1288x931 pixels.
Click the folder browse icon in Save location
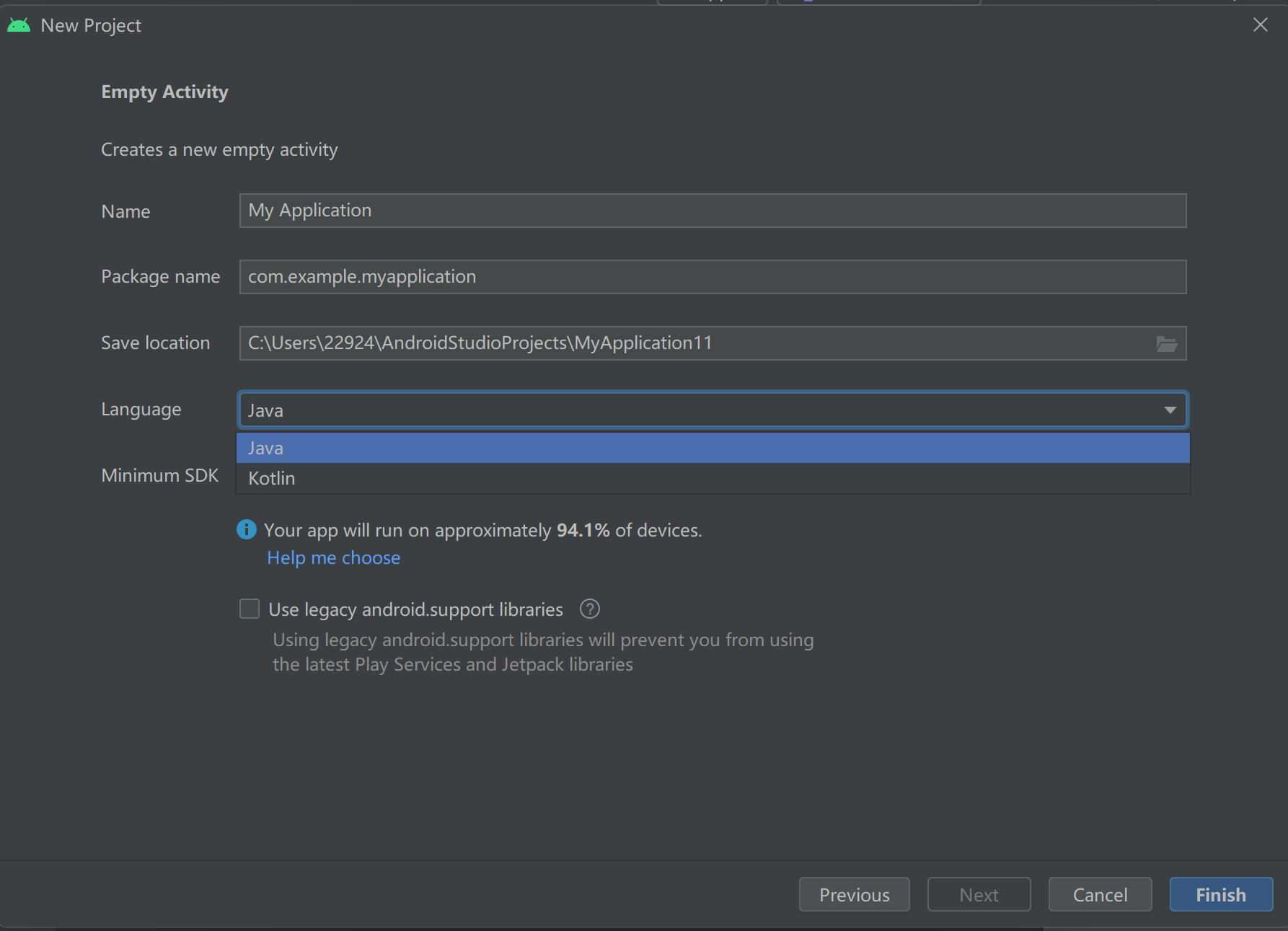point(1167,344)
